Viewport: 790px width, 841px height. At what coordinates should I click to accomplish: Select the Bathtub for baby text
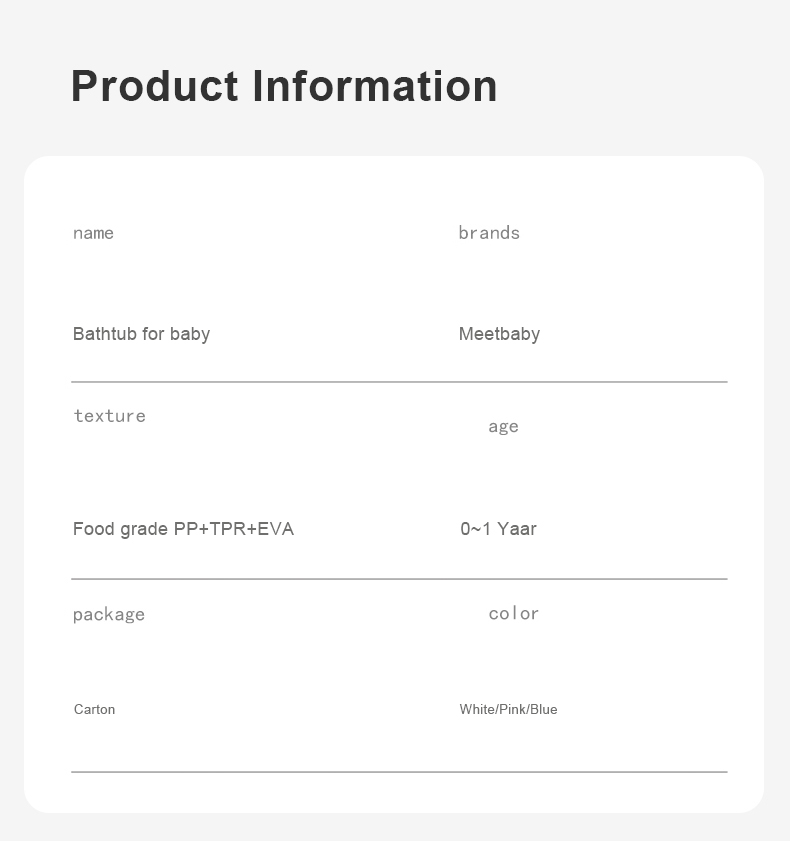click(142, 334)
